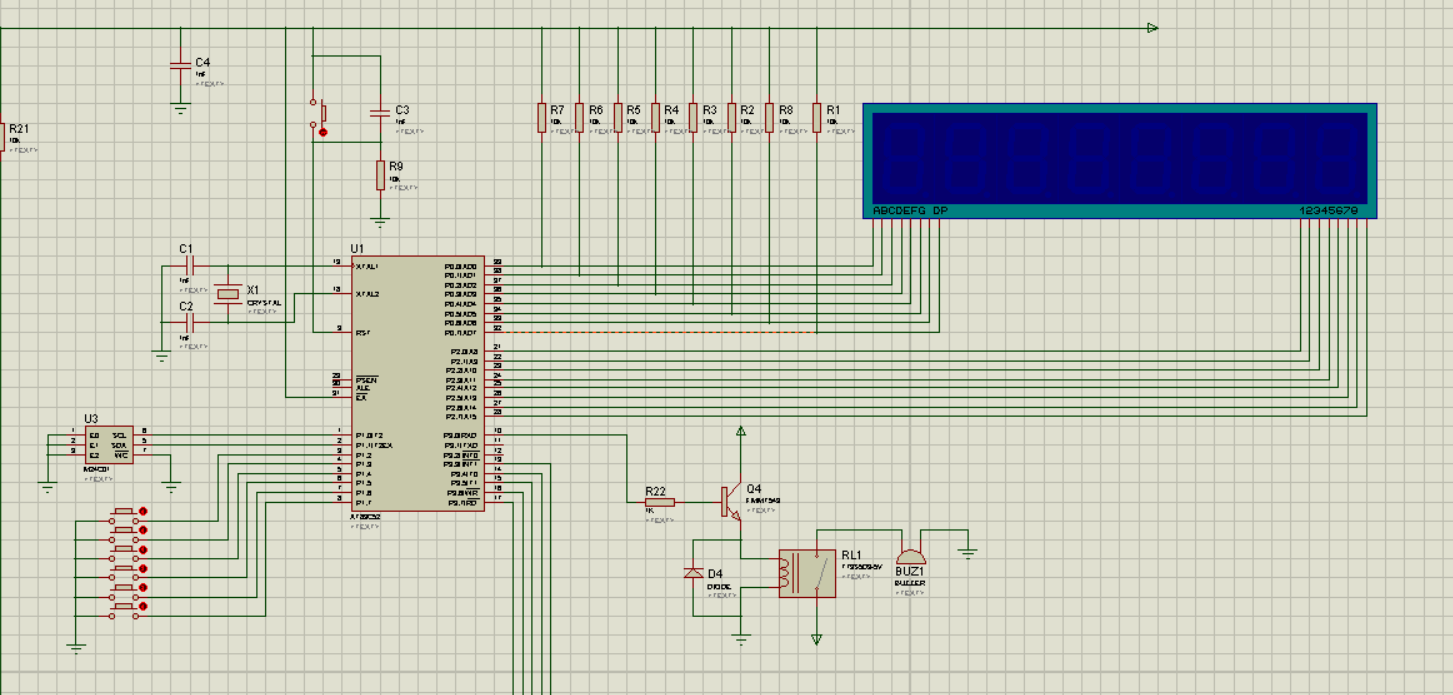
Task: Click the blue LCD display module
Action: click(x=1119, y=160)
